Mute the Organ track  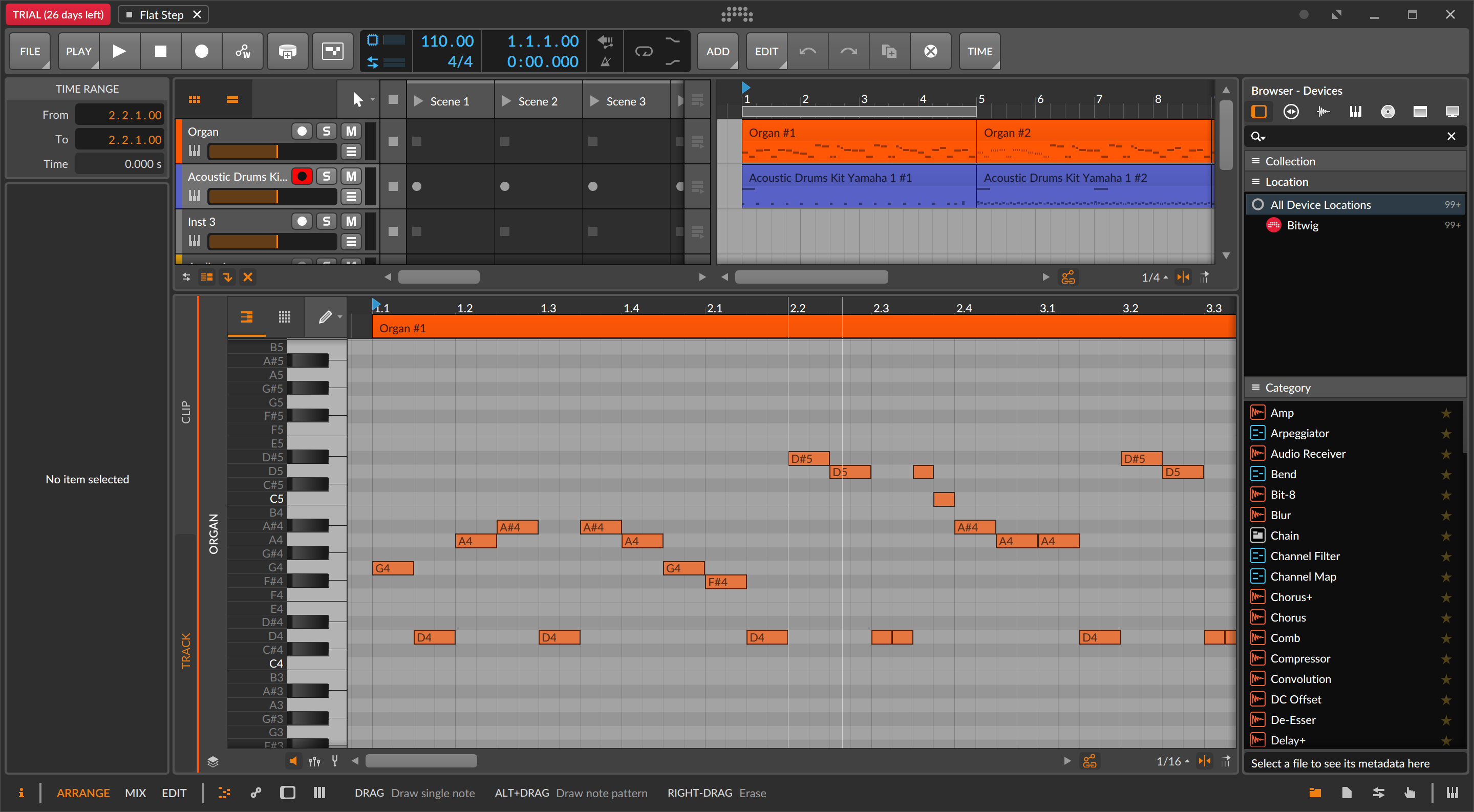tap(351, 131)
